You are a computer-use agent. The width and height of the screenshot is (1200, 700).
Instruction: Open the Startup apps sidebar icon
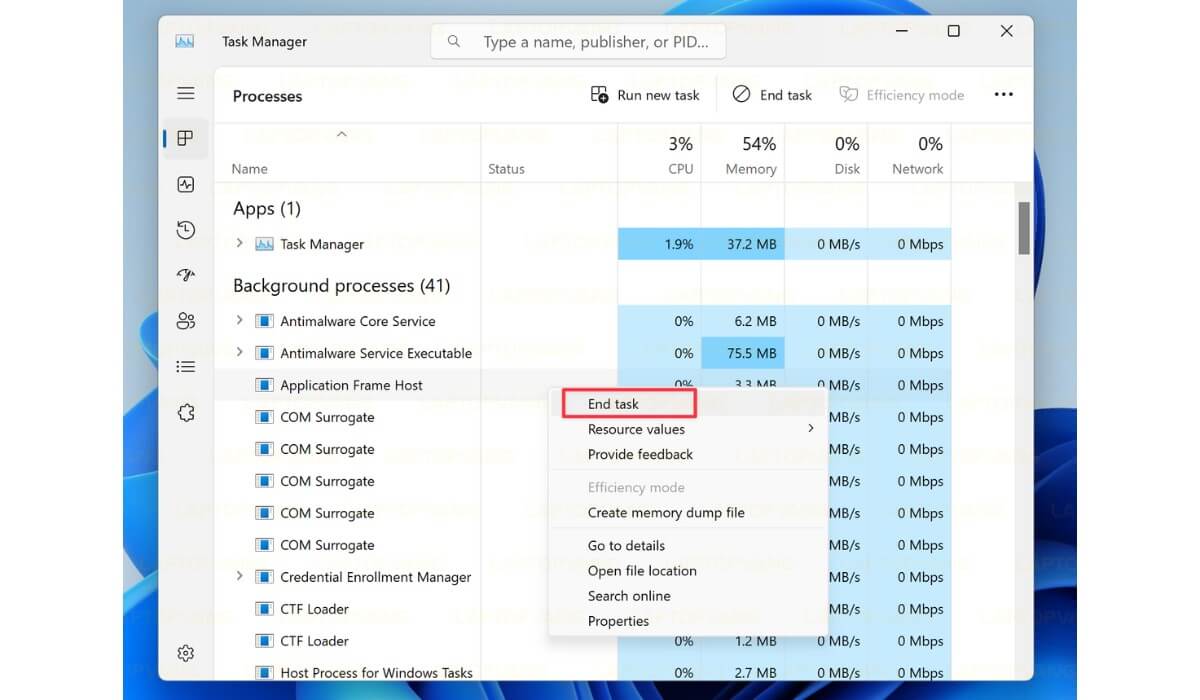pos(185,276)
